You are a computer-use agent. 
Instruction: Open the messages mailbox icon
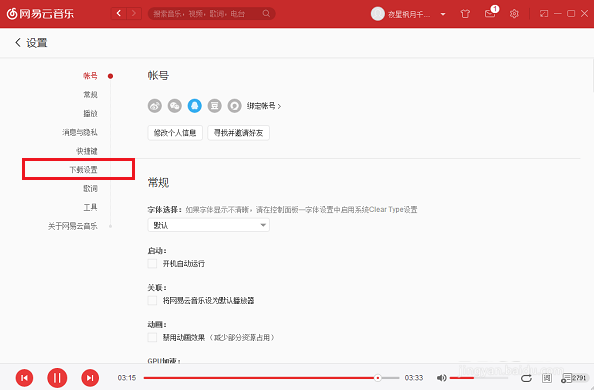tap(490, 14)
